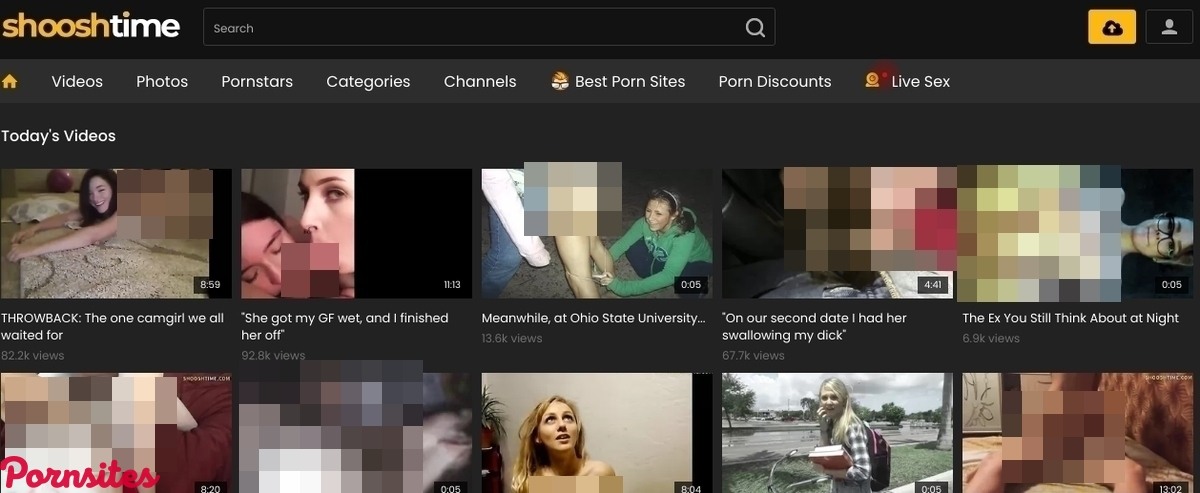Click the yellow upload cloud button
Image resolution: width=1200 pixels, height=493 pixels.
[x=1112, y=27]
